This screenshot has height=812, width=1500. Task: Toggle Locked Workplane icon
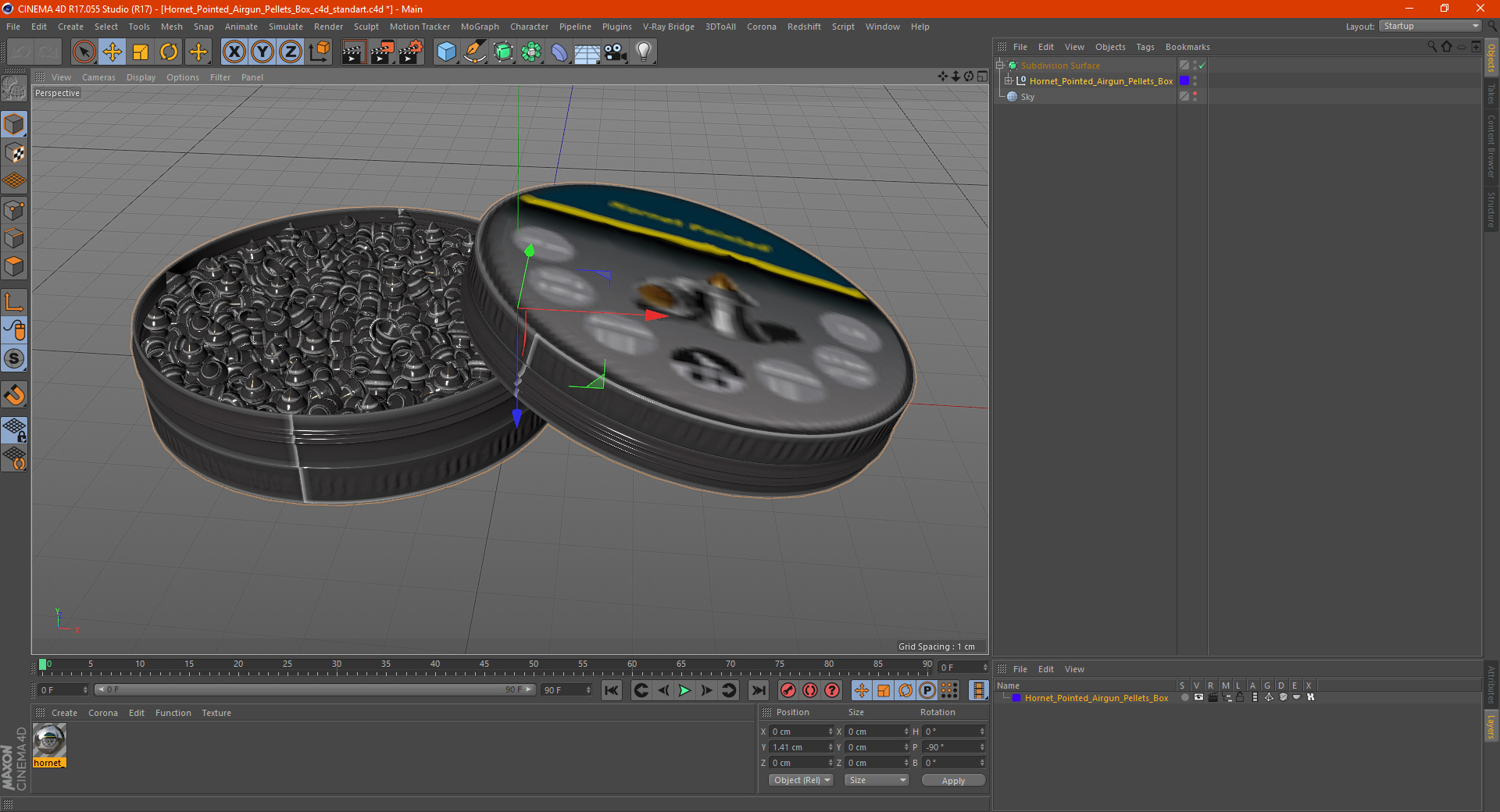pos(15,429)
